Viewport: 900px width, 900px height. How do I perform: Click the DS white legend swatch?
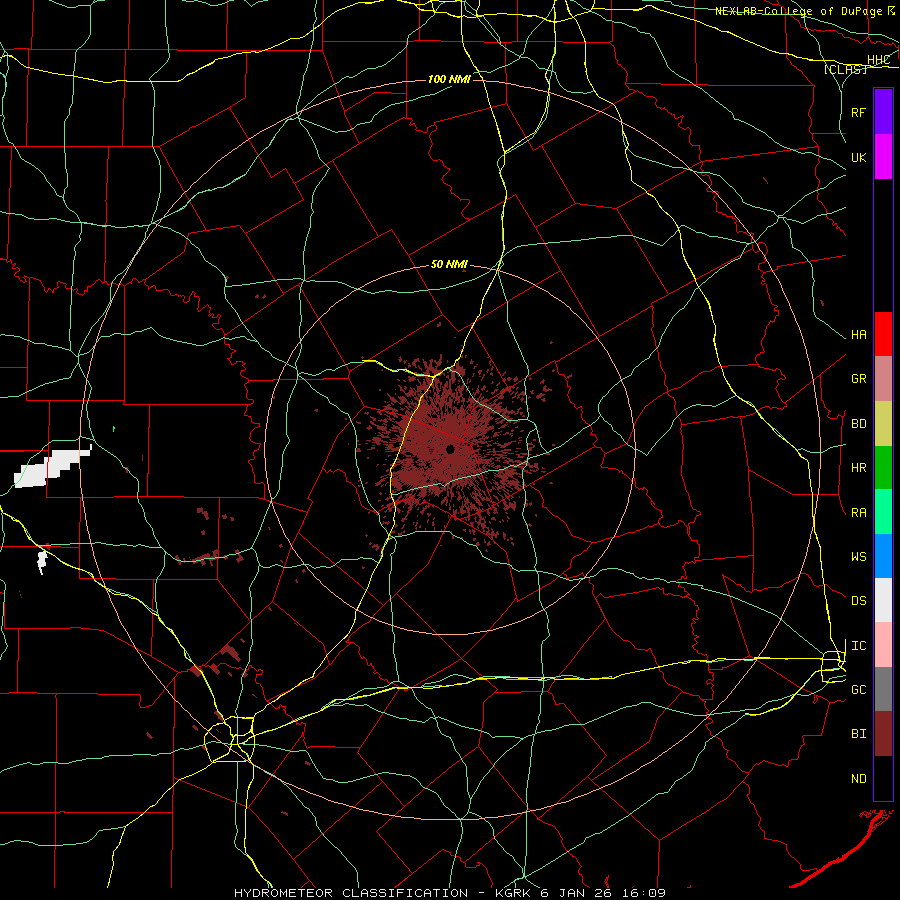[x=883, y=600]
